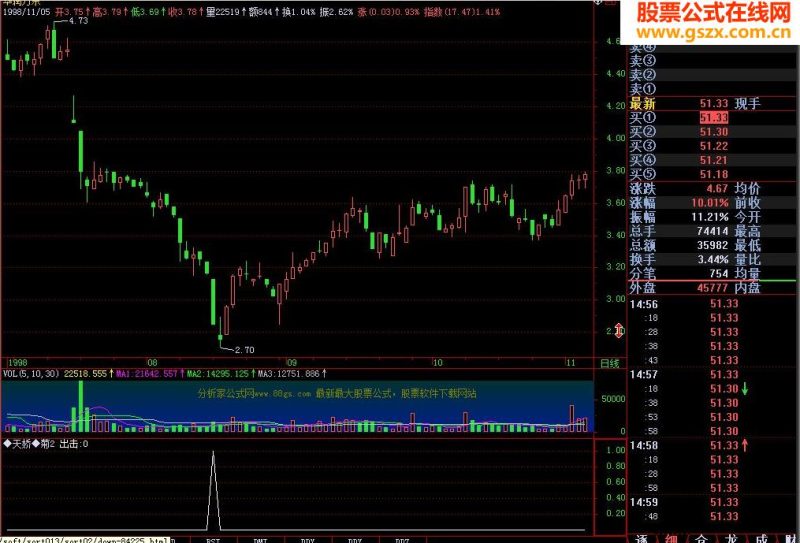The image size is (800, 543).
Task: Click the diamond icon before 天桥 indicator name
Action: point(7,444)
